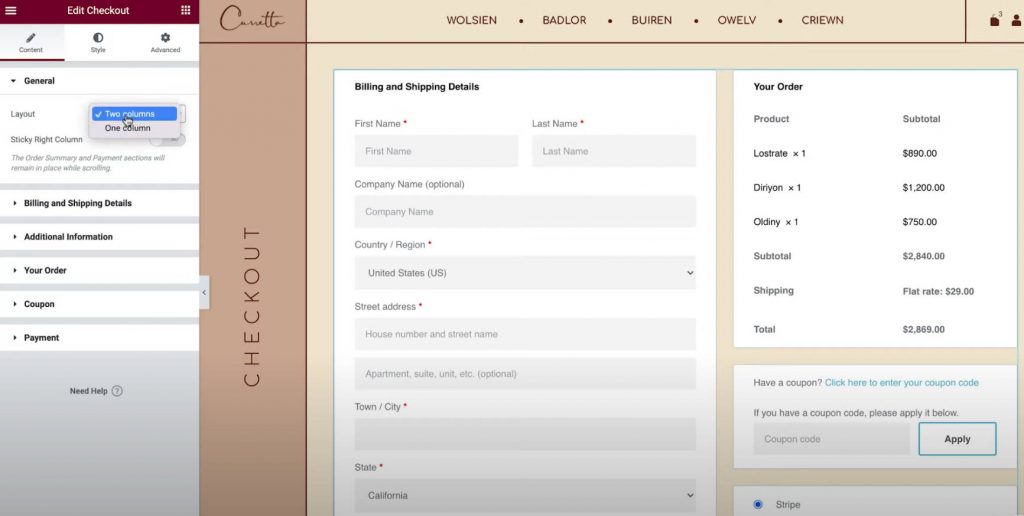Open the Elementor hamburger menu
Screen dimensions: 1024x516
click(x=11, y=10)
